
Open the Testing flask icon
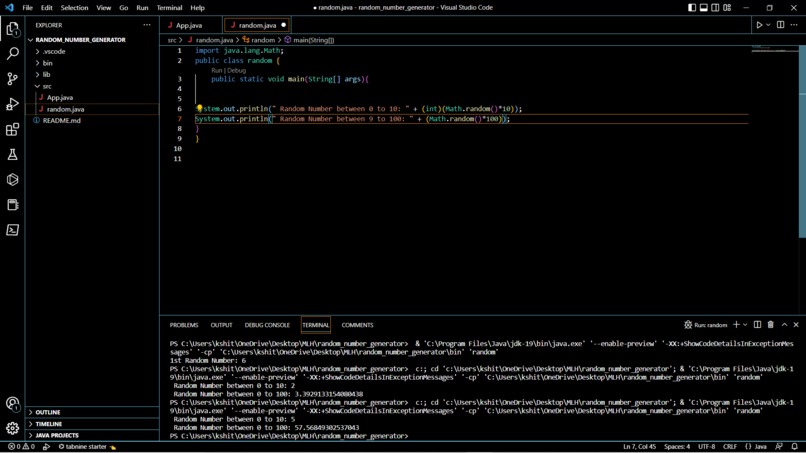[13, 154]
